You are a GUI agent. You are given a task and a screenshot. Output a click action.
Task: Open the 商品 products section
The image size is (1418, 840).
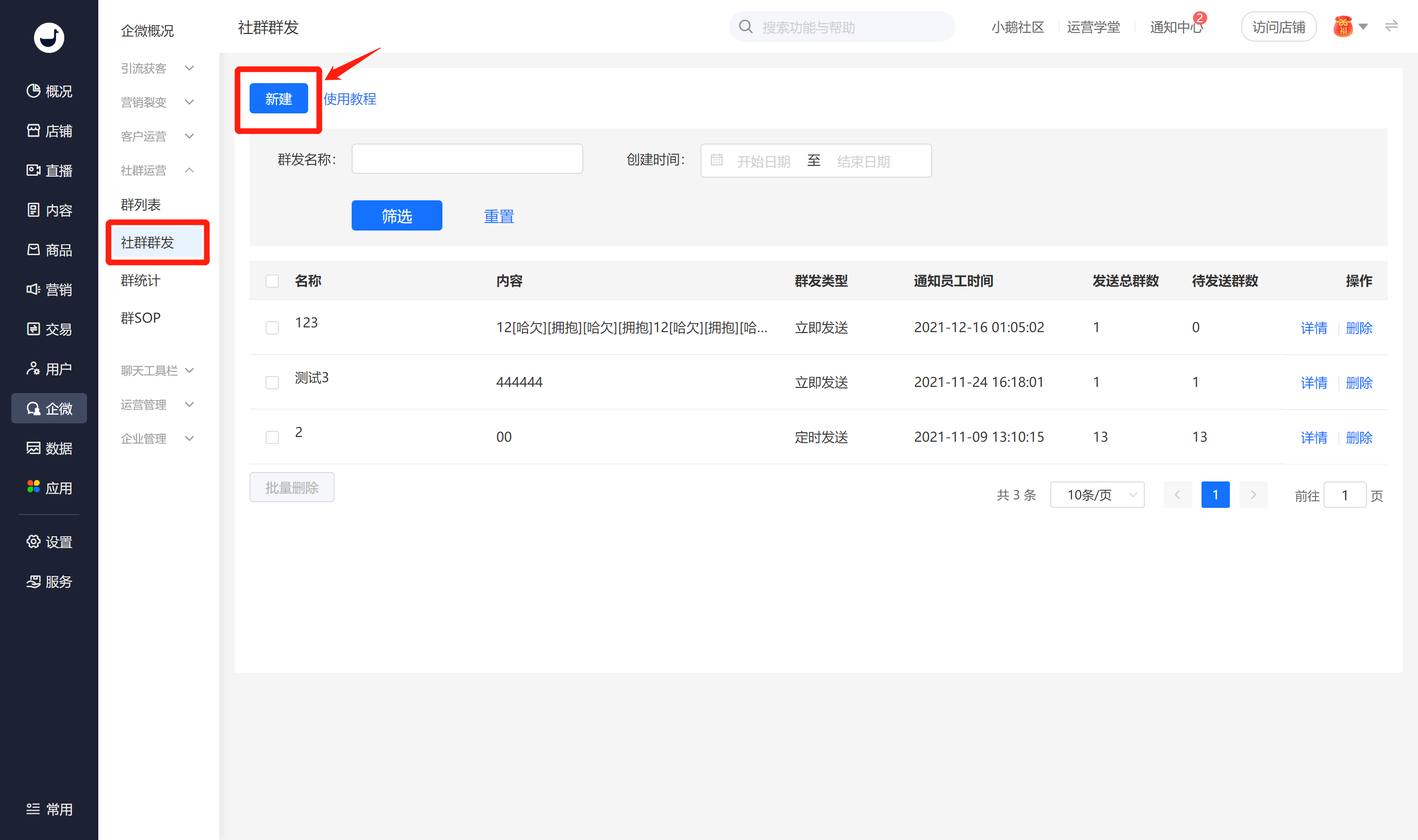(x=49, y=249)
